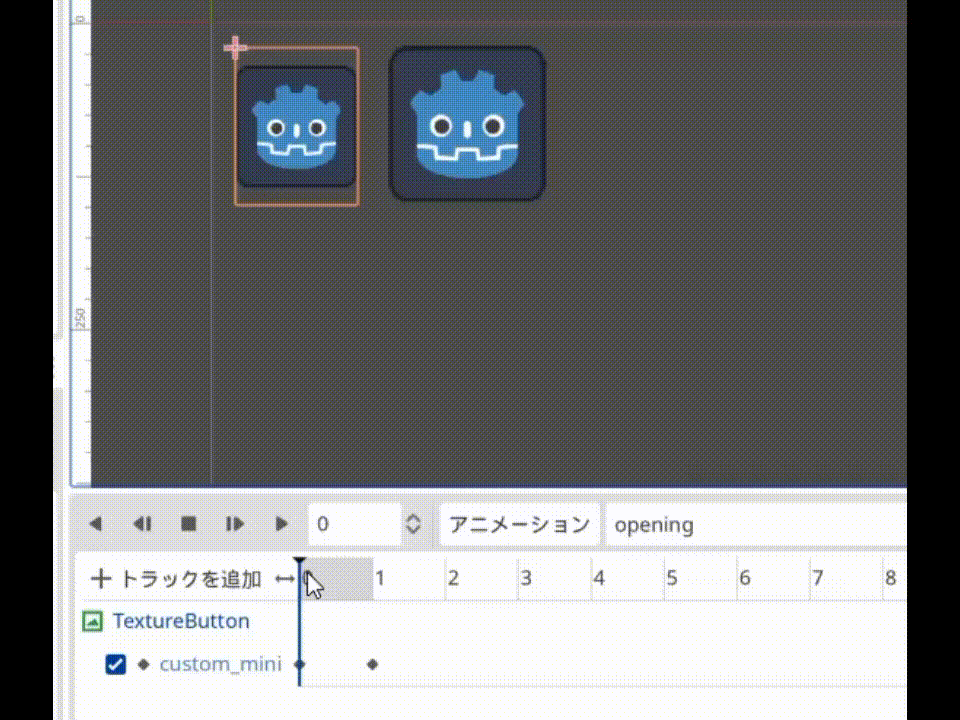This screenshot has height=720, width=960.
Task: Select the small Godot icon TextureButton
Action: click(296, 127)
